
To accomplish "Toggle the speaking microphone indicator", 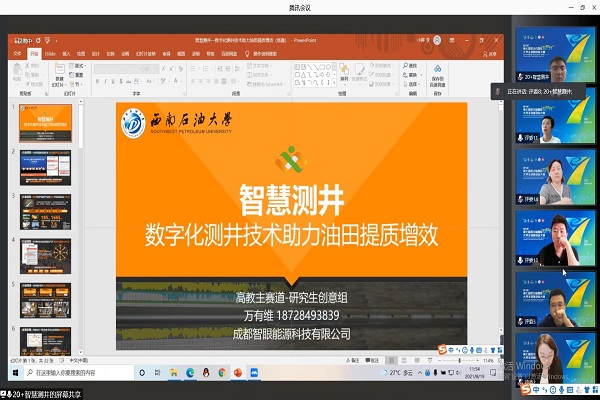I will [498, 91].
